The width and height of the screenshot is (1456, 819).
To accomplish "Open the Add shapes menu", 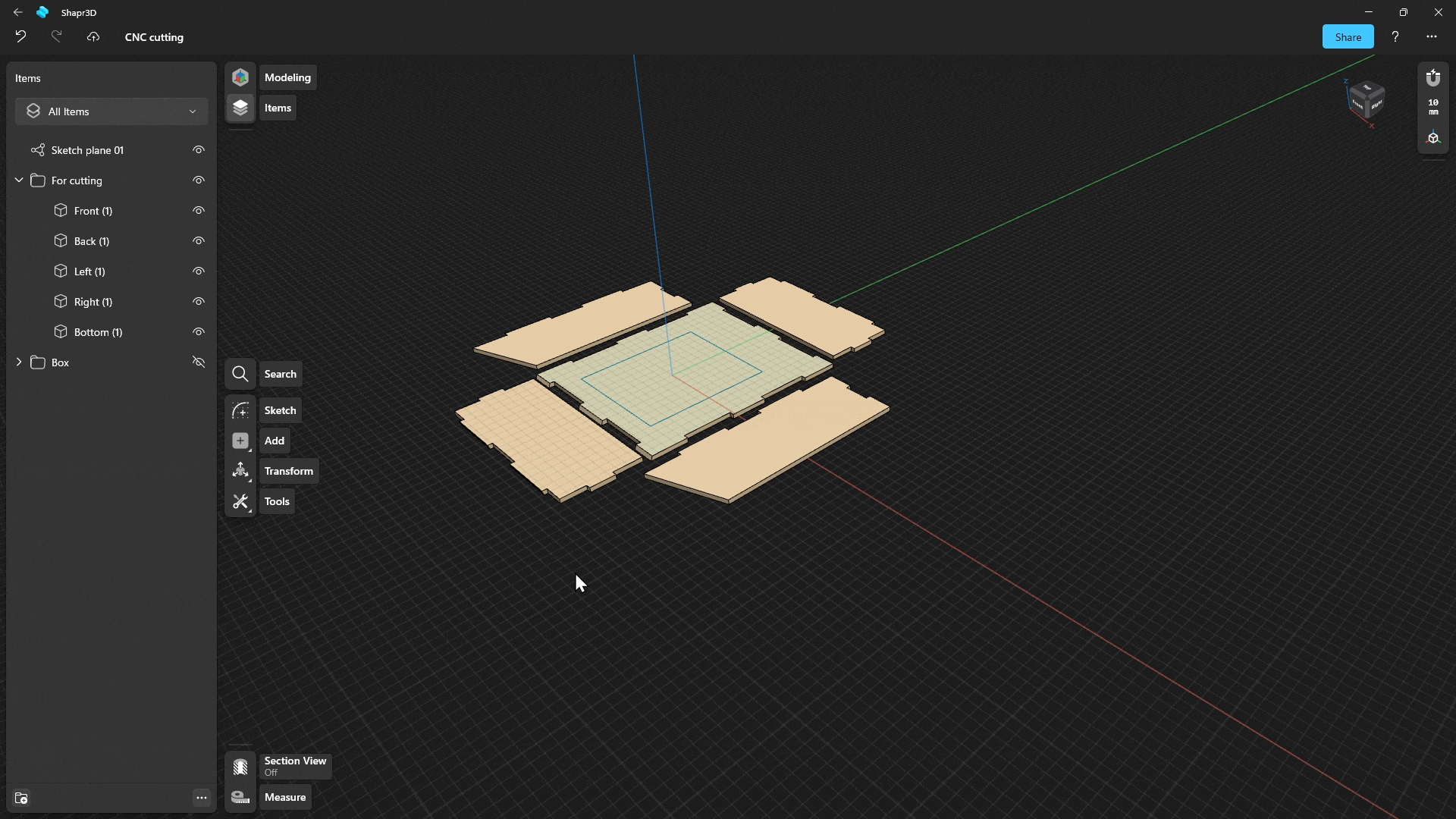I will (x=240, y=441).
